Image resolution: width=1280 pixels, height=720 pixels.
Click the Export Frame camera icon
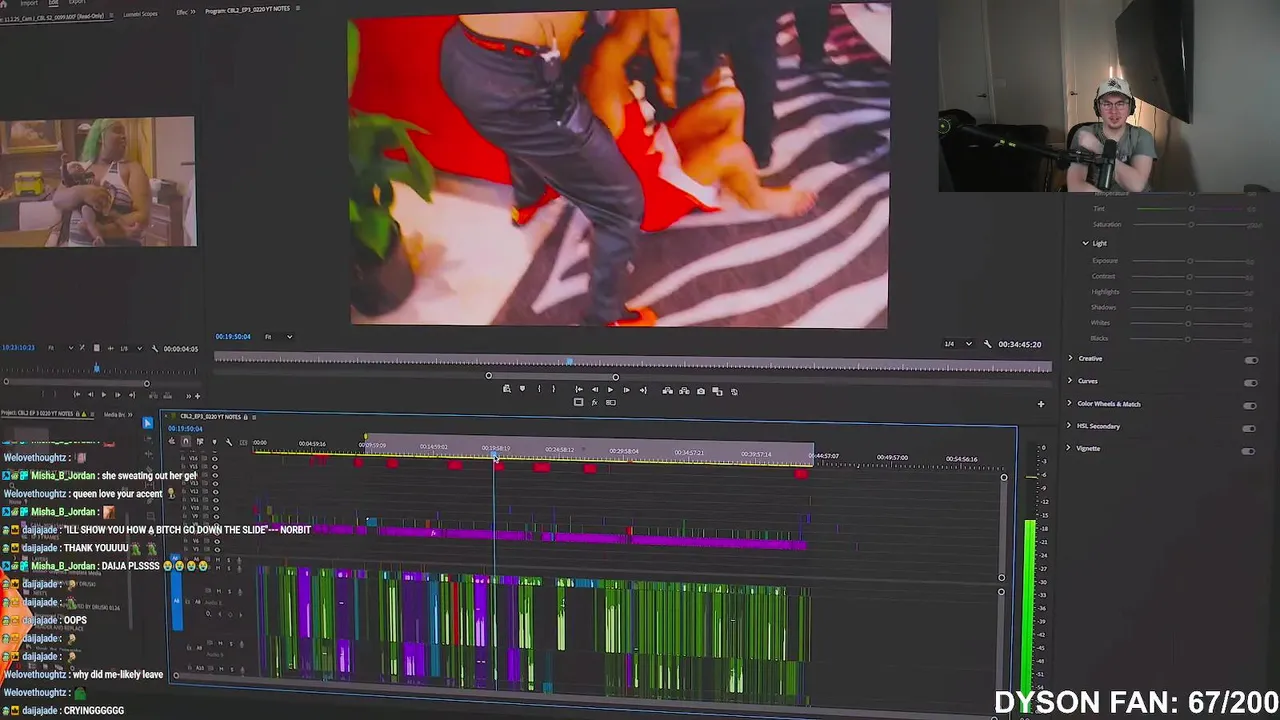tap(701, 391)
